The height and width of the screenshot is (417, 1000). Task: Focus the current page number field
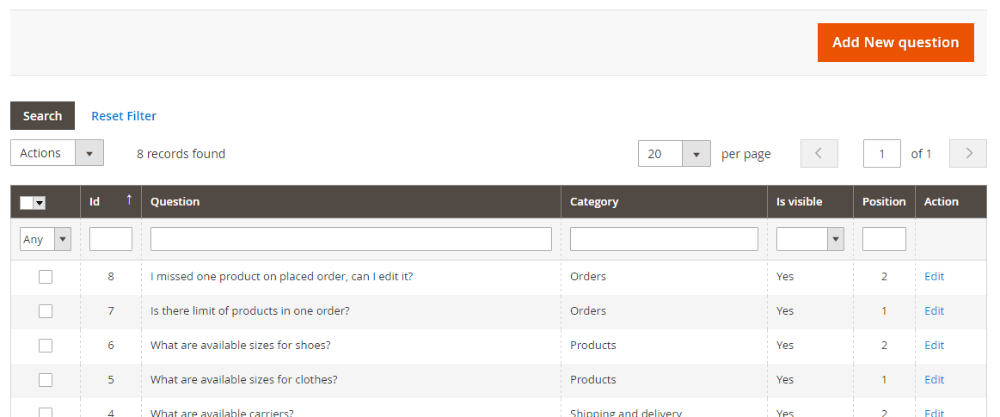(x=881, y=154)
